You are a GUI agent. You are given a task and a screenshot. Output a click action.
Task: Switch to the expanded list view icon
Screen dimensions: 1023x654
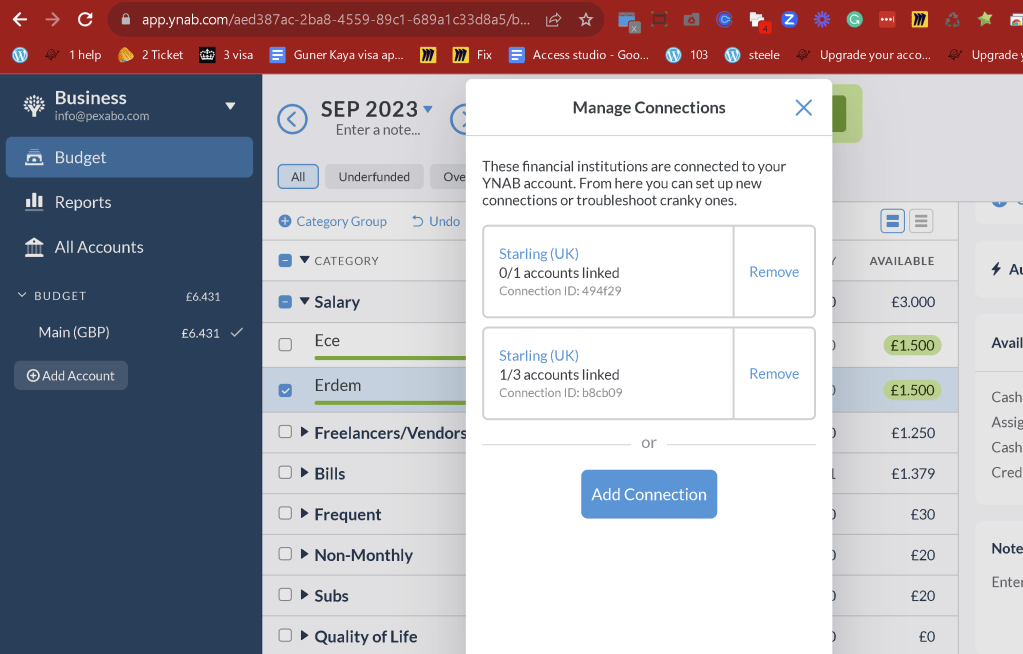(x=892, y=221)
